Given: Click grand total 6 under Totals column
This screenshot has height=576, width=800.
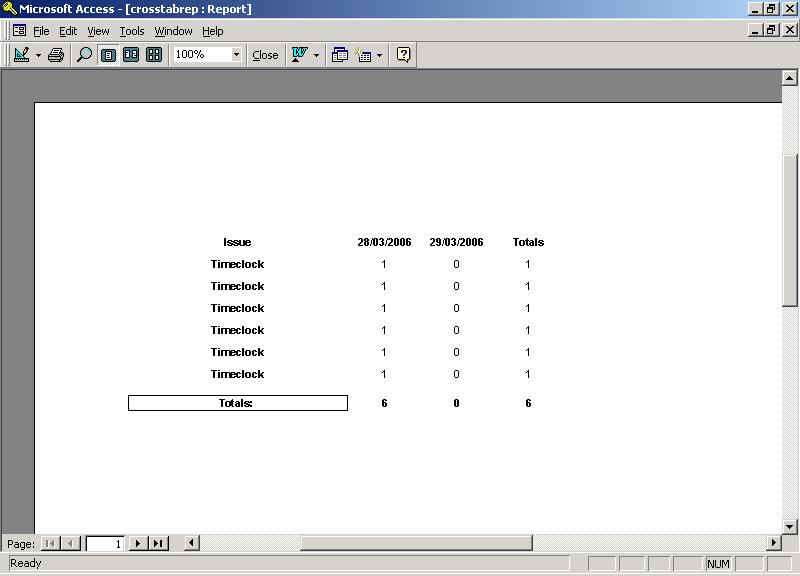Looking at the screenshot, I should coord(528,403).
